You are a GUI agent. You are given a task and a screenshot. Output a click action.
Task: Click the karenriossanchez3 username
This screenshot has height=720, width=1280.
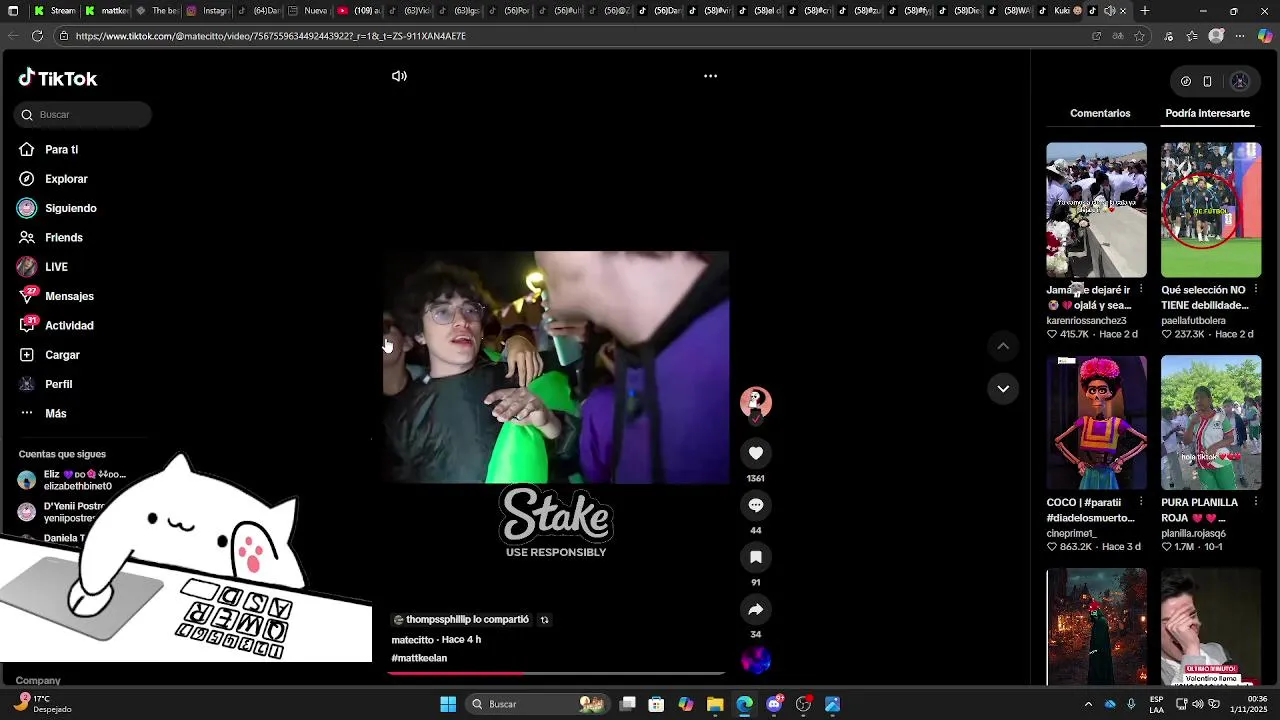(1086, 321)
